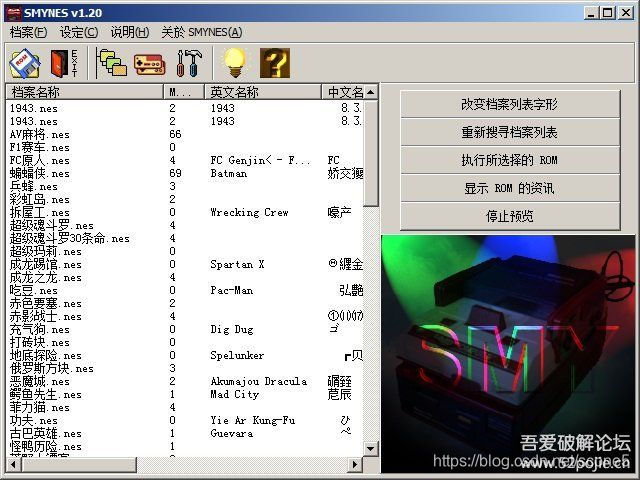Select 功夫.nes in the file list
This screenshot has width=640, height=480.
pyautogui.click(x=34, y=421)
